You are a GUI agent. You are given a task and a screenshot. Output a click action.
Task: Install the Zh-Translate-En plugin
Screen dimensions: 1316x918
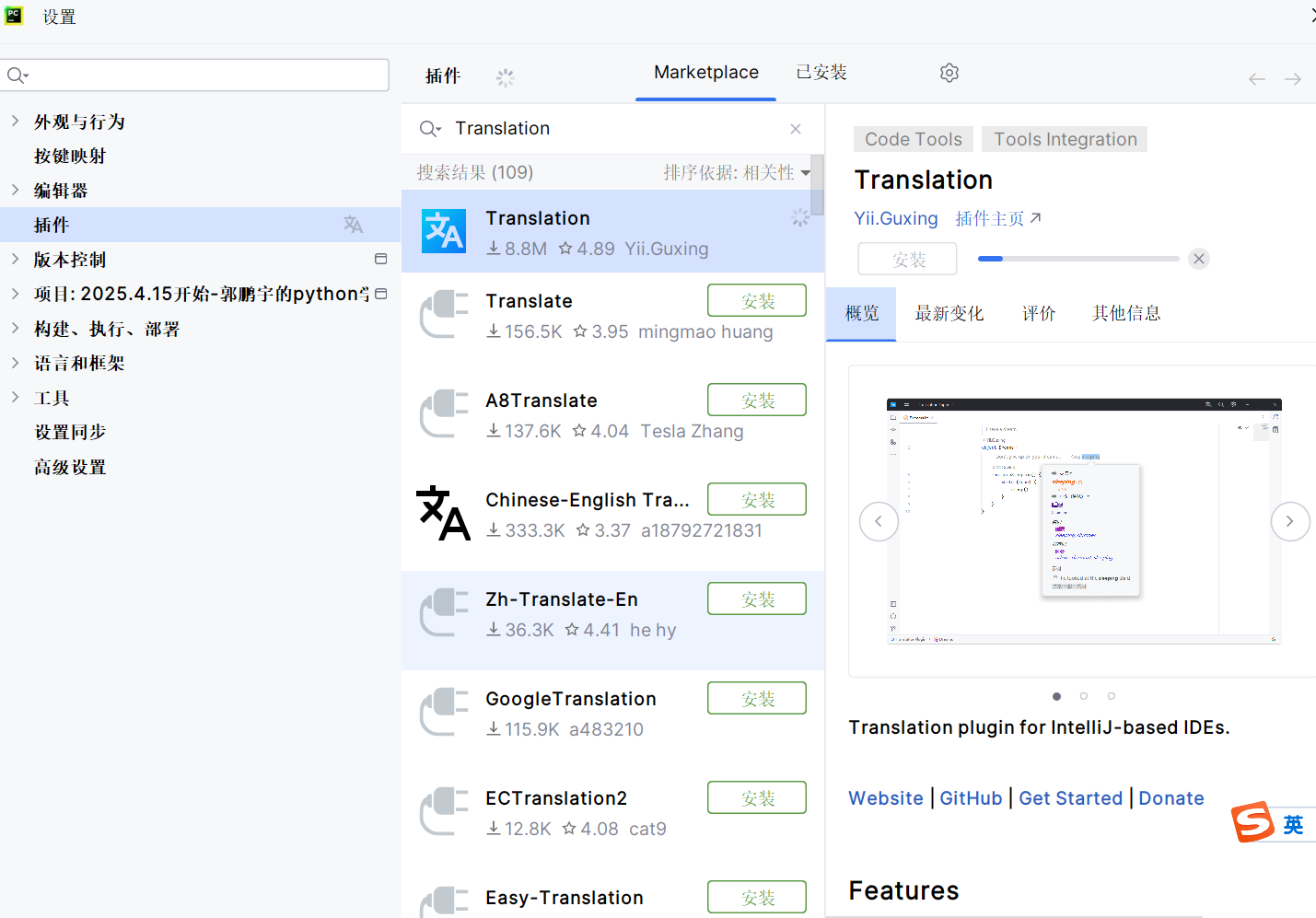(757, 598)
